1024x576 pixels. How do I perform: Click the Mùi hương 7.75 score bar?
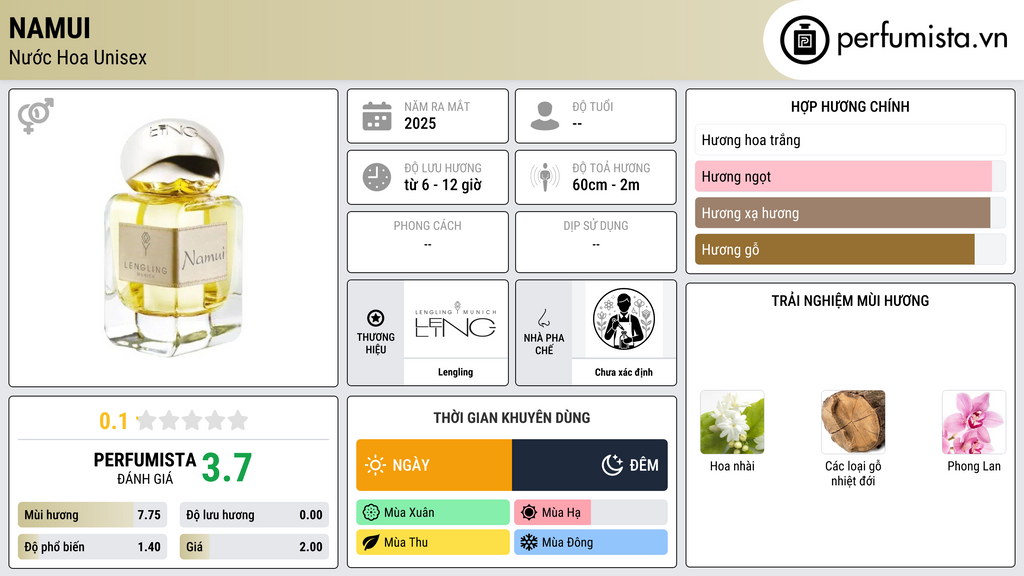(92, 515)
